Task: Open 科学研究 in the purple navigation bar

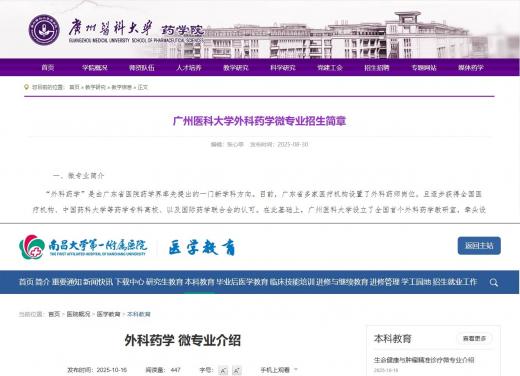Action: (283, 68)
